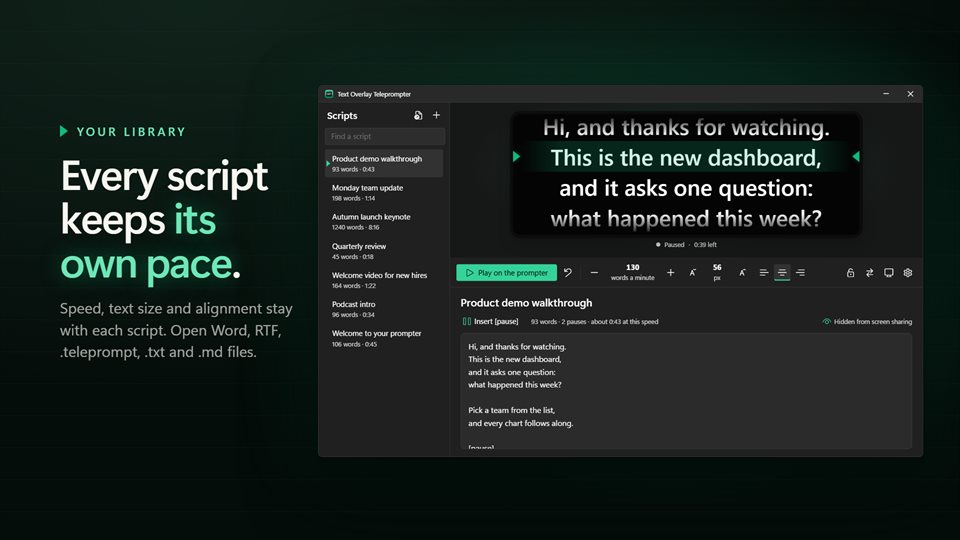Click Play on the prompter button
The height and width of the screenshot is (540, 960).
tap(506, 272)
